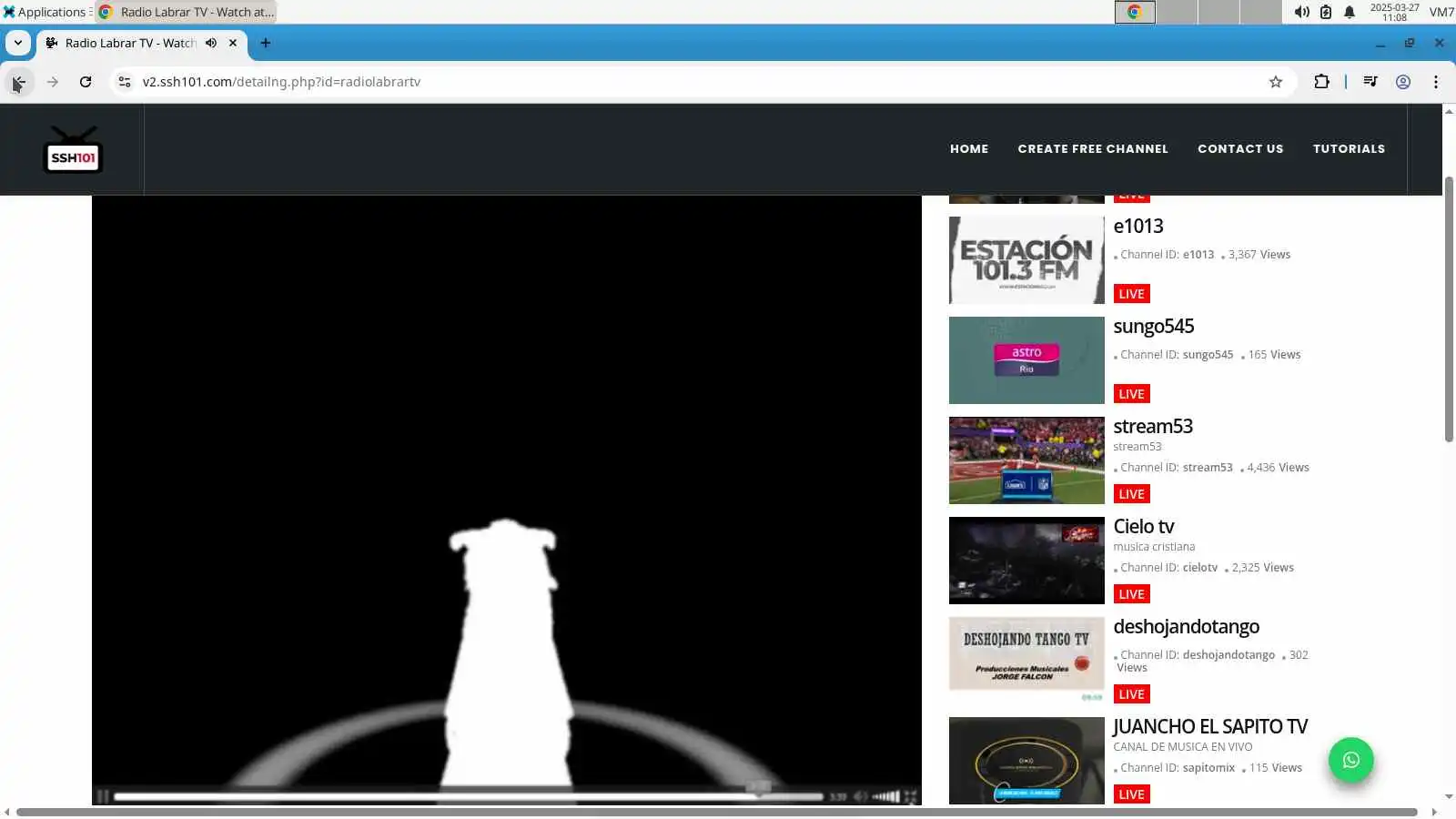Screen dimensions: 1456x819
Task: Select the Chrome window in the taskbar
Action: pos(186,12)
